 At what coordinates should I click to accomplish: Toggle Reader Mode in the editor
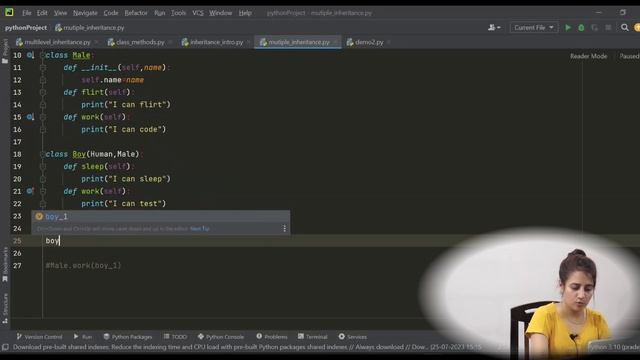click(589, 56)
